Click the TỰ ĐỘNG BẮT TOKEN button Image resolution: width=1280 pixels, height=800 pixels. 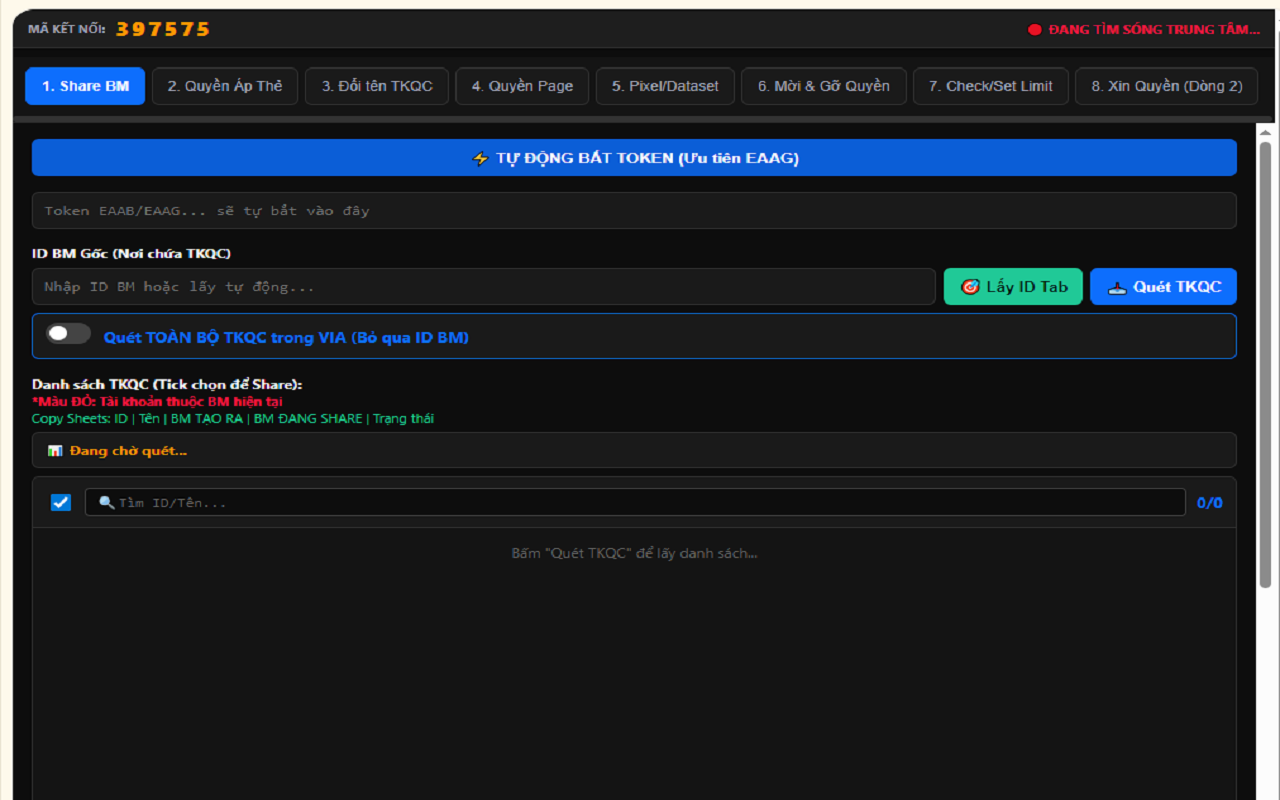pos(634,158)
